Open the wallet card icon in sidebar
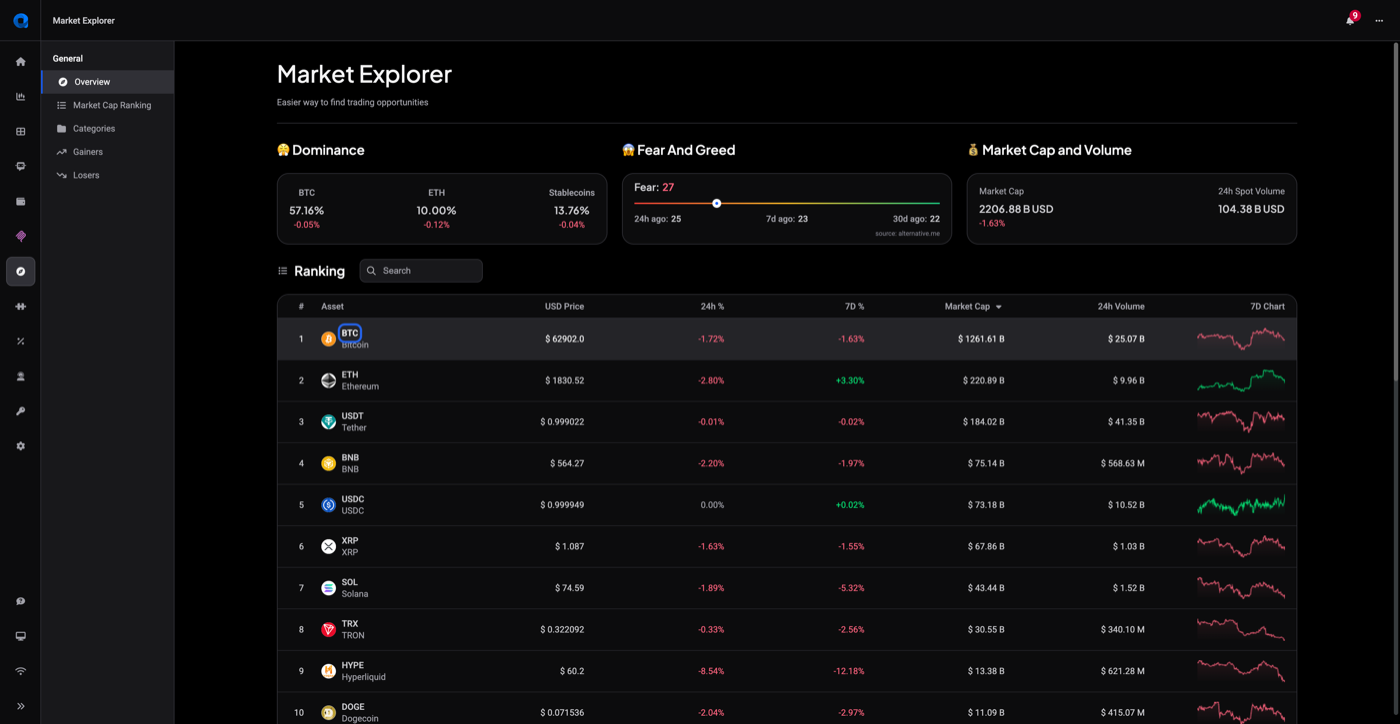 (20, 202)
